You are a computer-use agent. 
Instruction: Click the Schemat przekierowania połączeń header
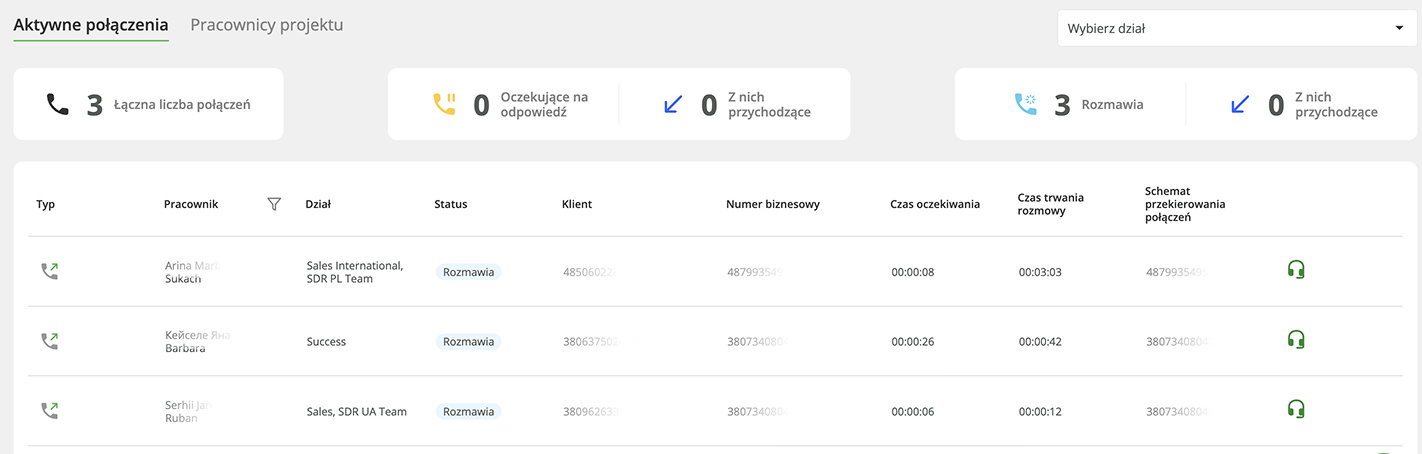click(1185, 204)
